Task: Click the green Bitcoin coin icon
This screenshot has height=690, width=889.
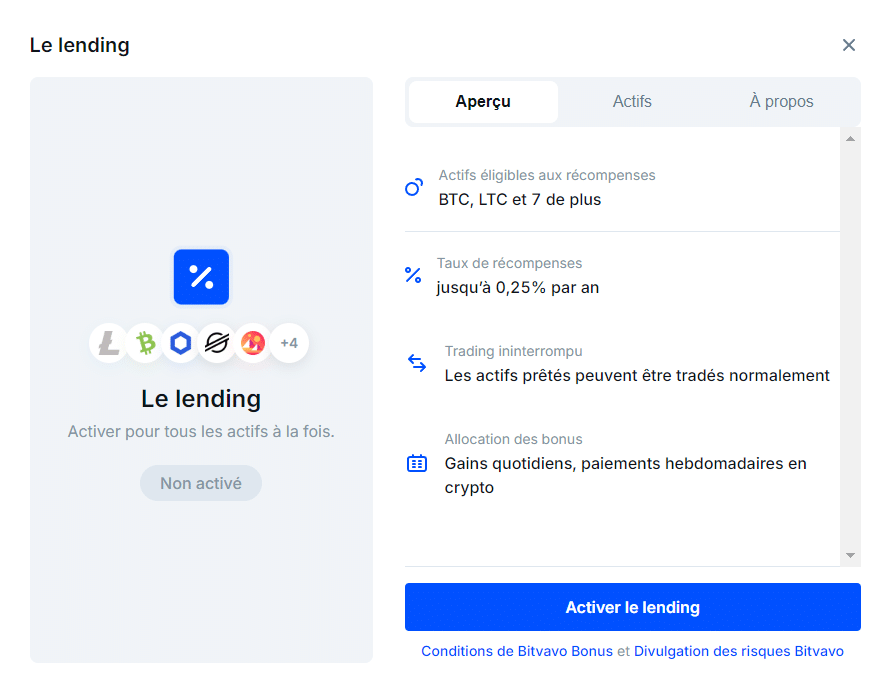Action: click(x=145, y=343)
